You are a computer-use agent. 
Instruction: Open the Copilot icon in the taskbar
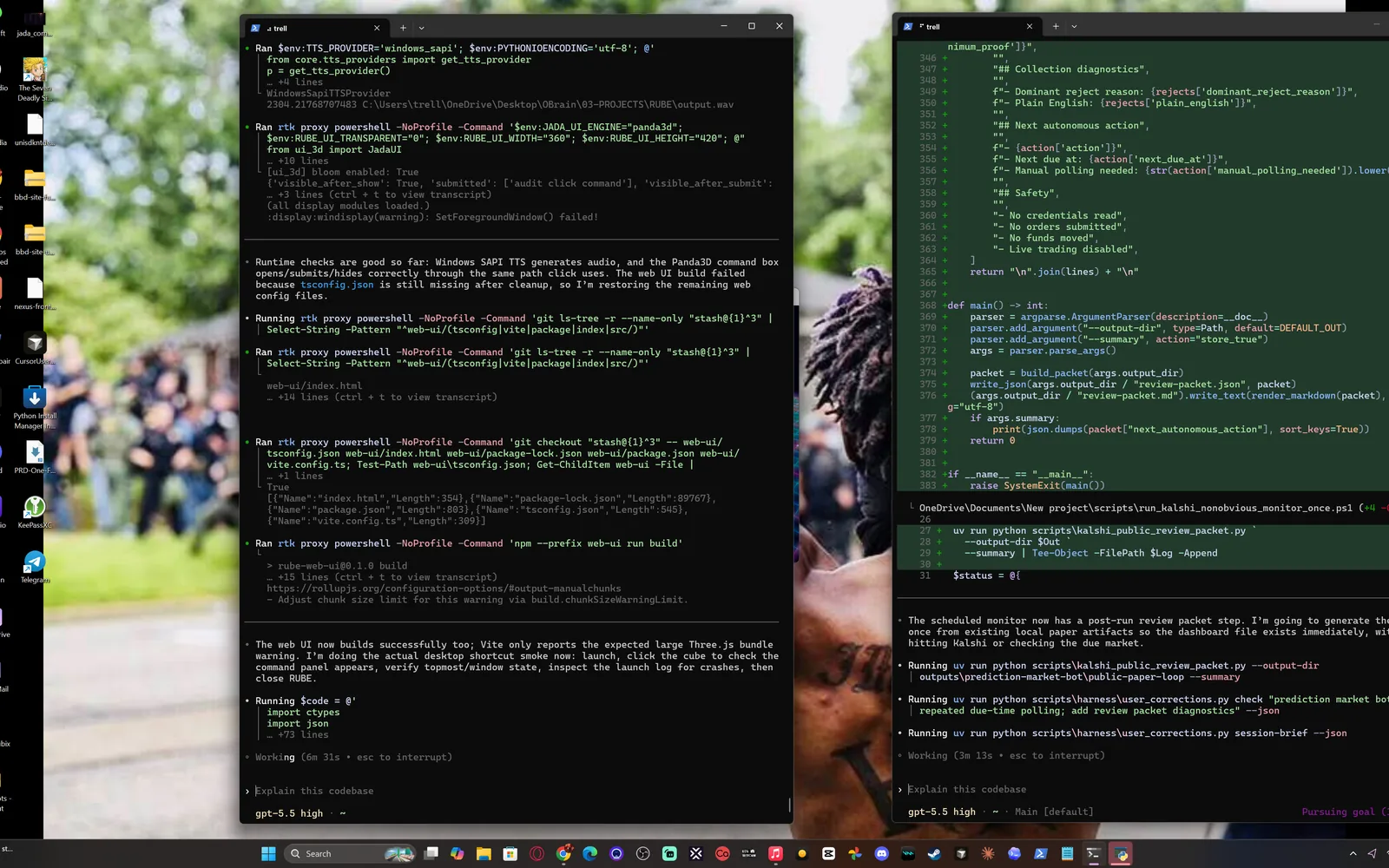(457, 853)
